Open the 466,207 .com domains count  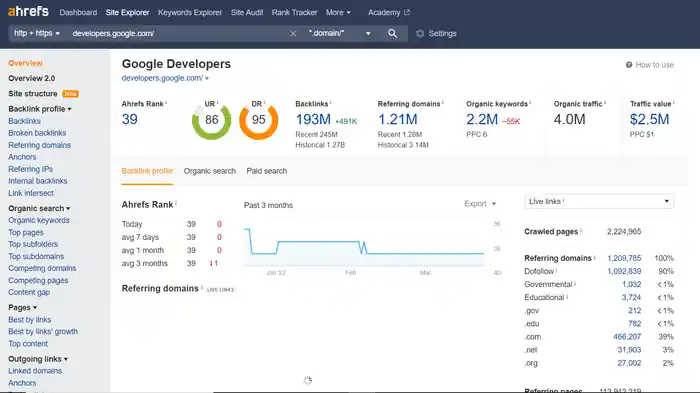click(x=627, y=337)
